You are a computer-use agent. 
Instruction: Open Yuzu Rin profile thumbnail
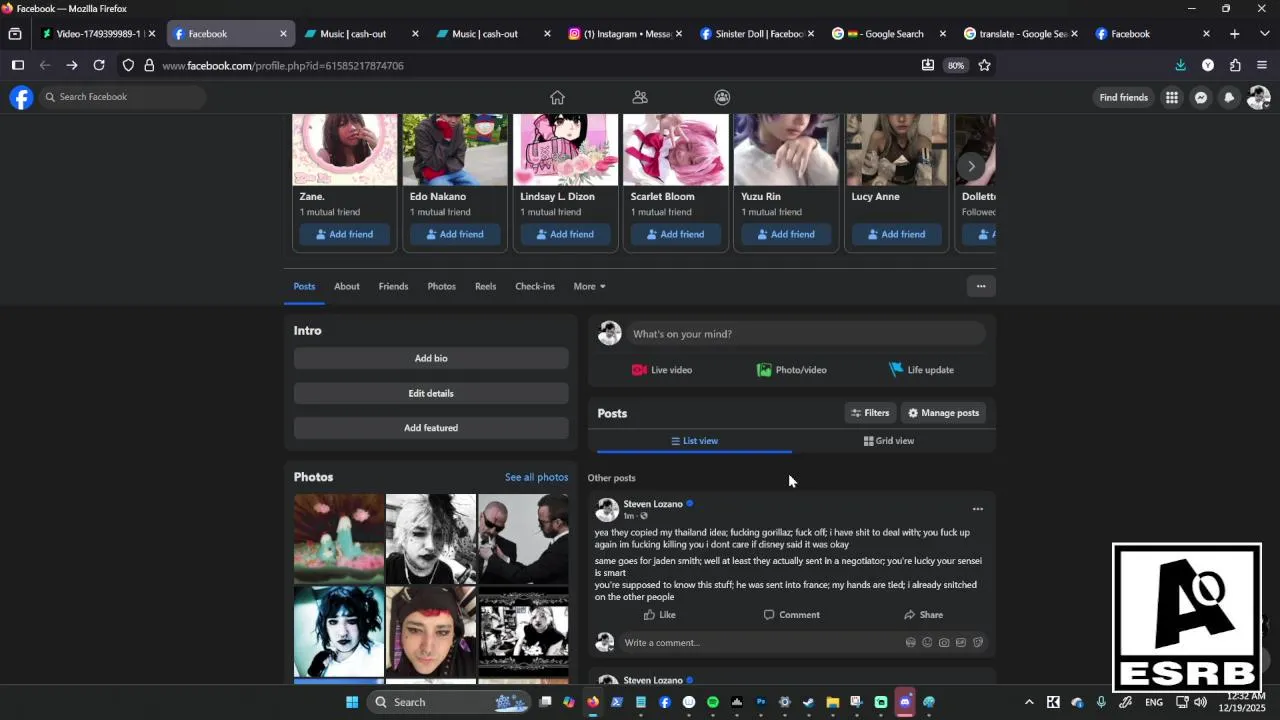pos(786,150)
